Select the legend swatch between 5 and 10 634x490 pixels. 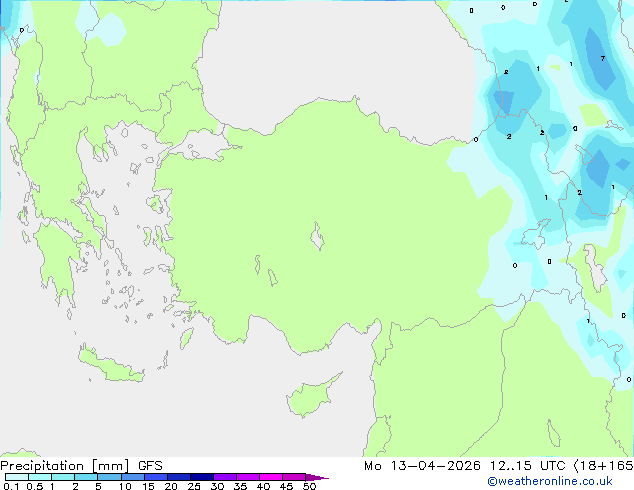[x=109, y=477]
